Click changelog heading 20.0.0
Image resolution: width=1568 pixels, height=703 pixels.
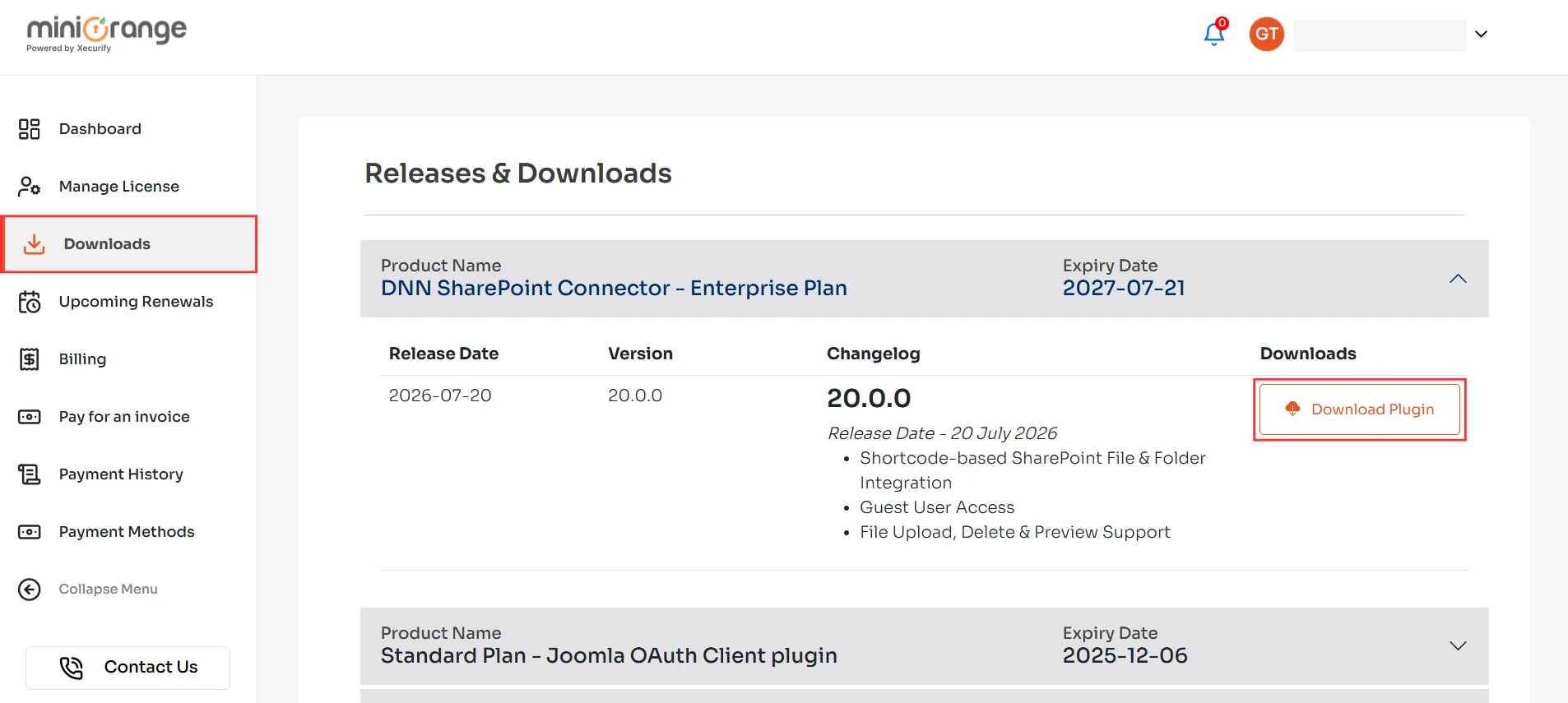(869, 398)
